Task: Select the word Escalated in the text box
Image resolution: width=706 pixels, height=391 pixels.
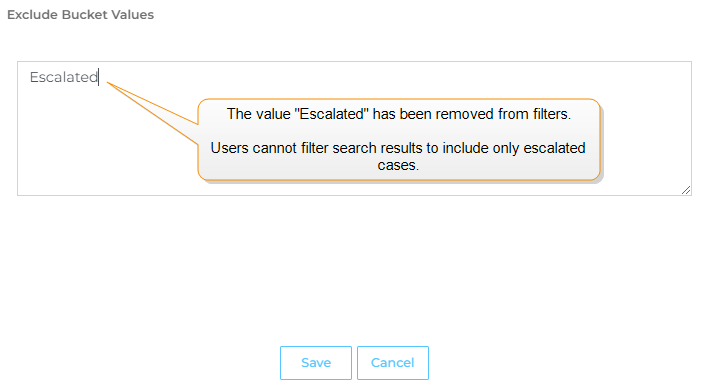Action: point(63,77)
